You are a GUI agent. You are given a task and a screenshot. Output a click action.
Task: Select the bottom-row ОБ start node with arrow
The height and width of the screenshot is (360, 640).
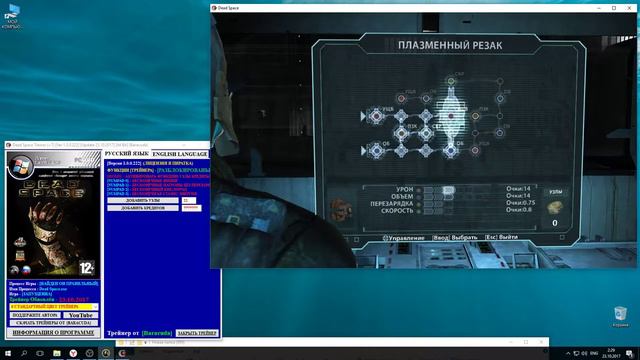[x=376, y=150]
